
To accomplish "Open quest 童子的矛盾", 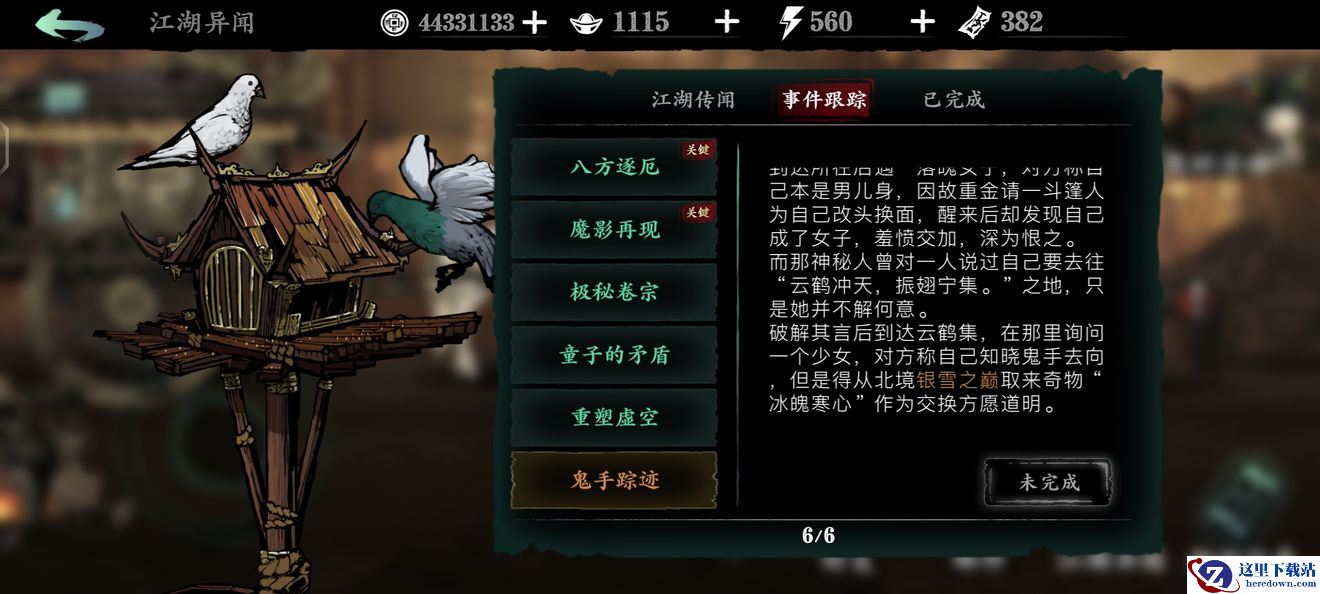I will (614, 355).
